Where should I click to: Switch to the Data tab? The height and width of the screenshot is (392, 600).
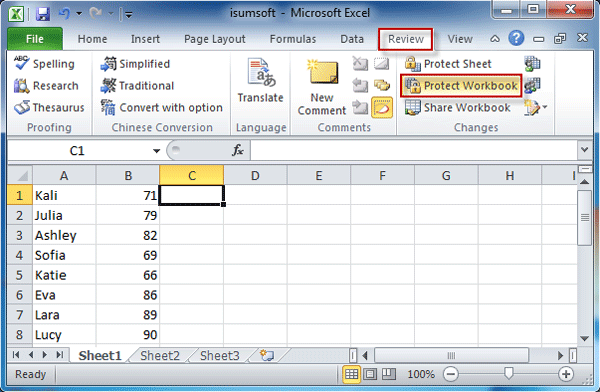352,39
